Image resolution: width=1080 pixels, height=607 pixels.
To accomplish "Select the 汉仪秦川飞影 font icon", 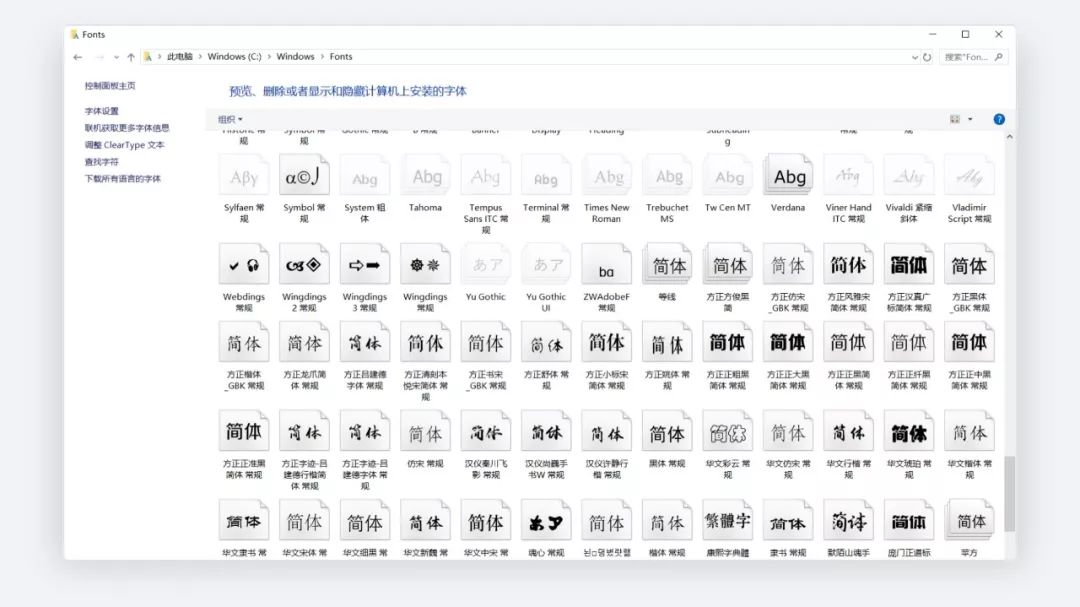I will click(x=486, y=432).
